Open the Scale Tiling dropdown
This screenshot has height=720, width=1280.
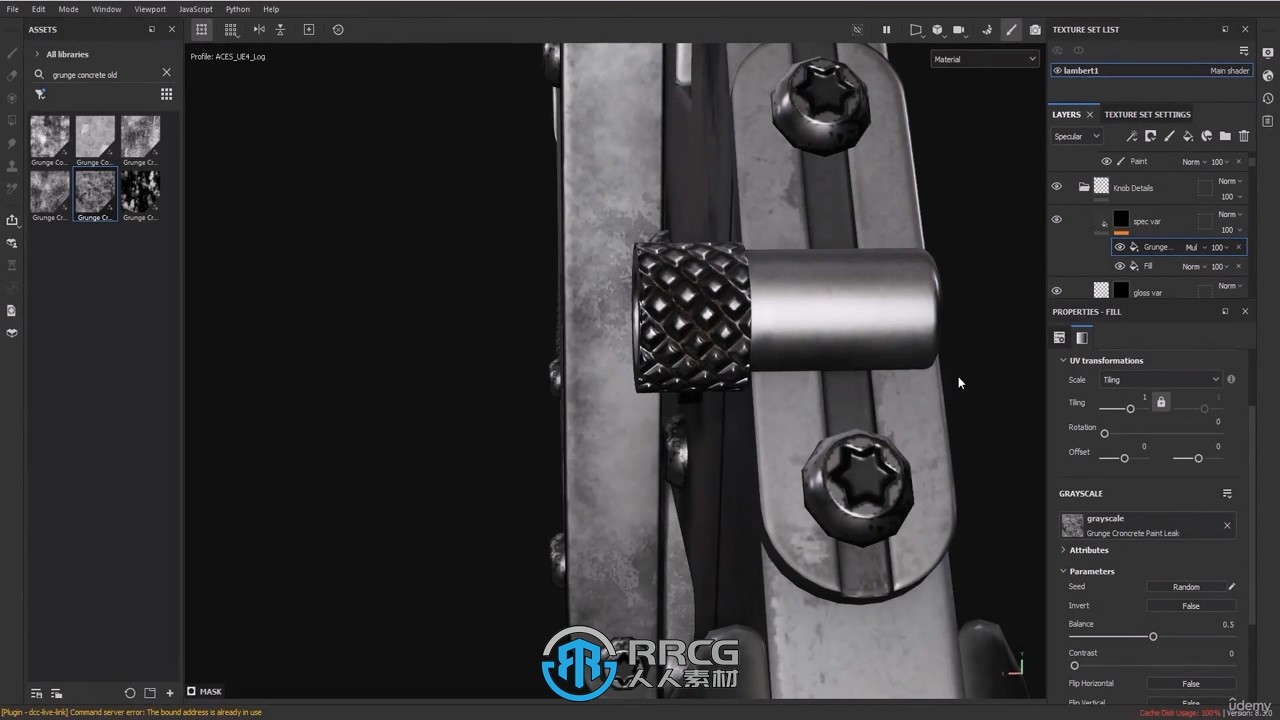1160,380
